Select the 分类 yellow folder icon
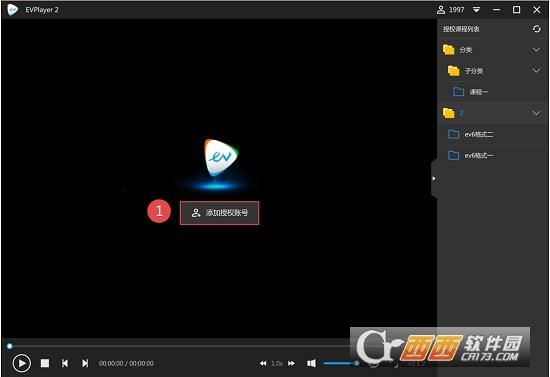This screenshot has height=377, width=550. [x=449, y=50]
